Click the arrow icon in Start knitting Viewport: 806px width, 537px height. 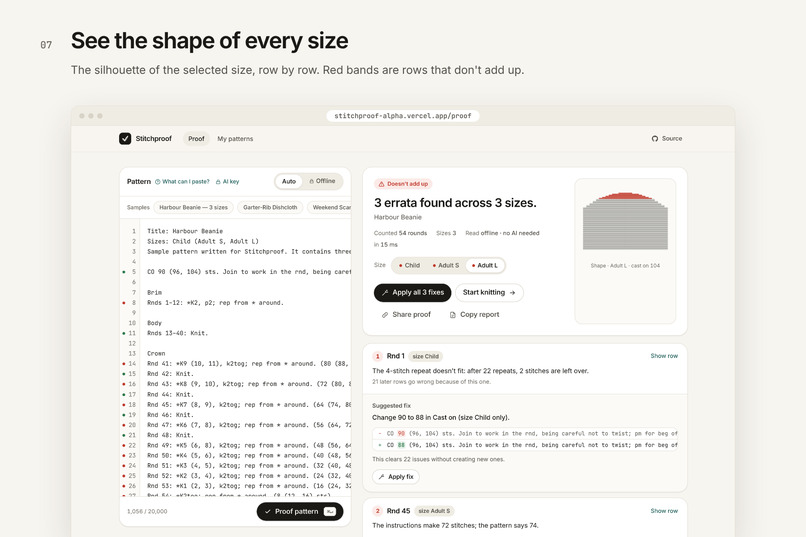(512, 292)
